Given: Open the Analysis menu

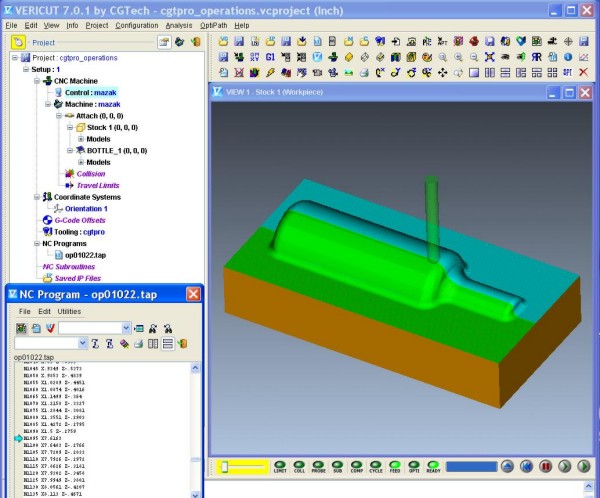Looking at the screenshot, I should (x=179, y=25).
